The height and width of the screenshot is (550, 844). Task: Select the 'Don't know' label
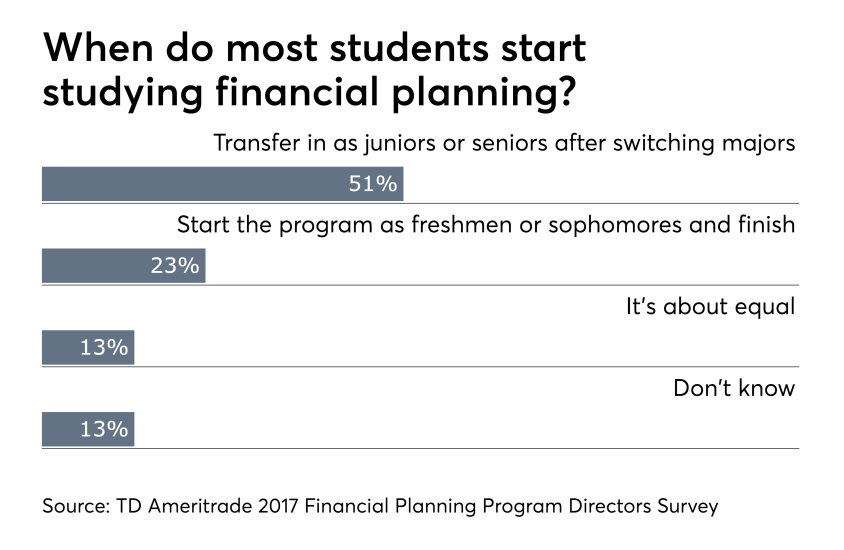point(735,388)
